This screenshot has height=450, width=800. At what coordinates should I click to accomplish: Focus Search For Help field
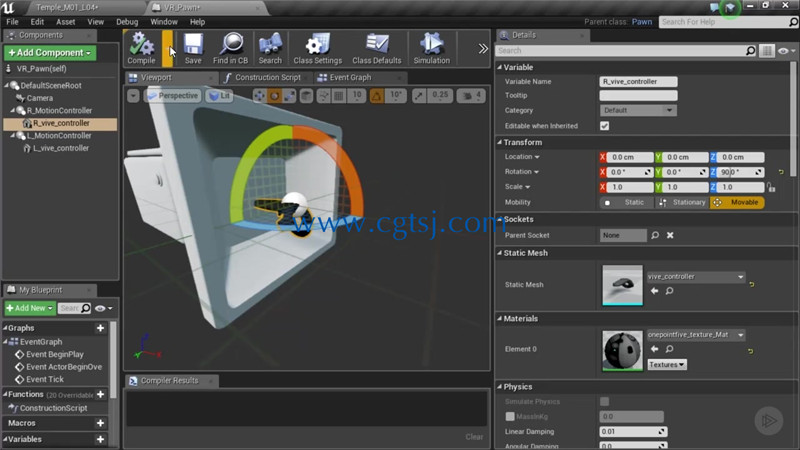[x=723, y=22]
